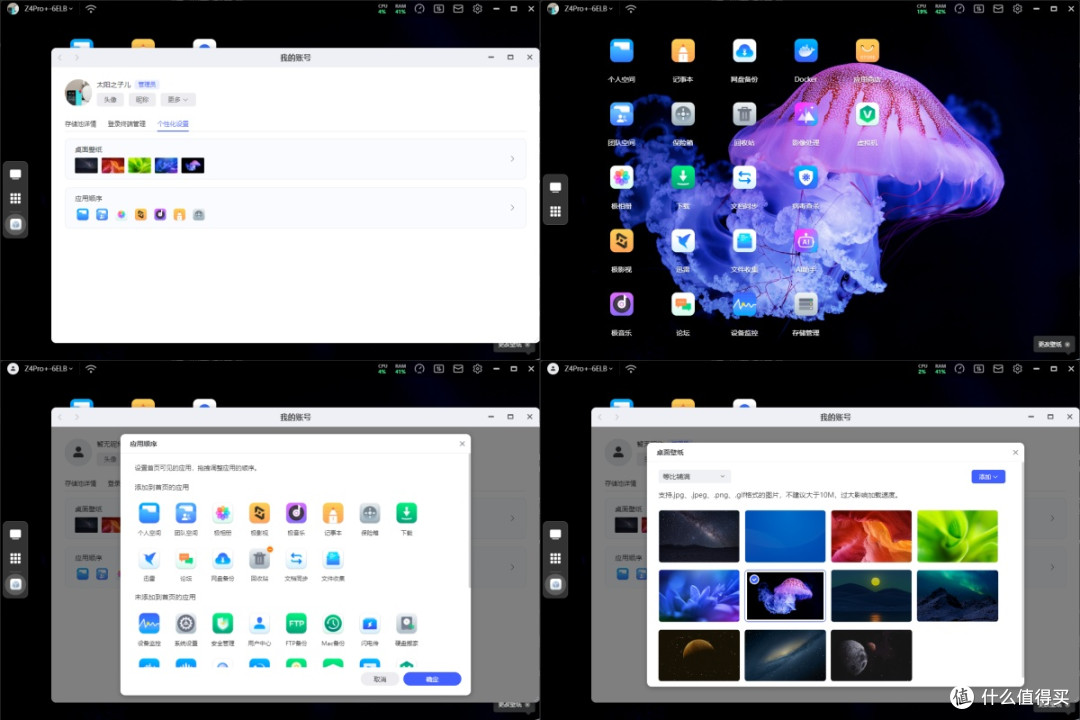Launch AI助手 app on jellyfish desktop
Screen dimensions: 1080x720
[x=805, y=241]
